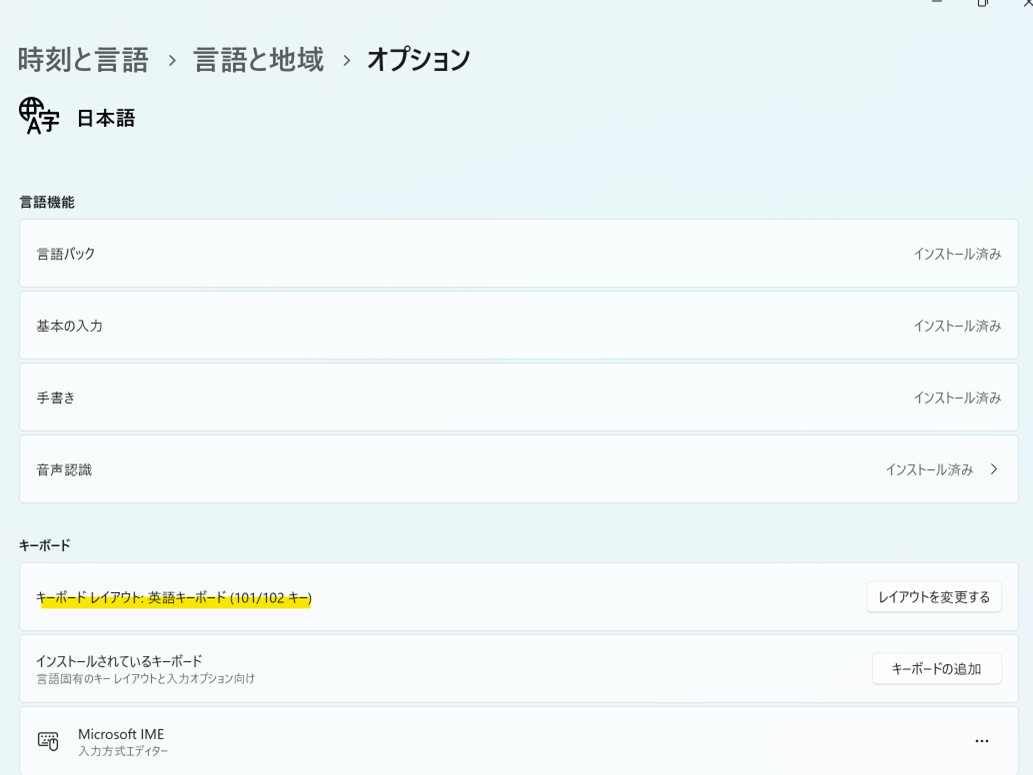Click the 日本語 heading text
Viewport: 1033px width, 775px height.
click(105, 118)
